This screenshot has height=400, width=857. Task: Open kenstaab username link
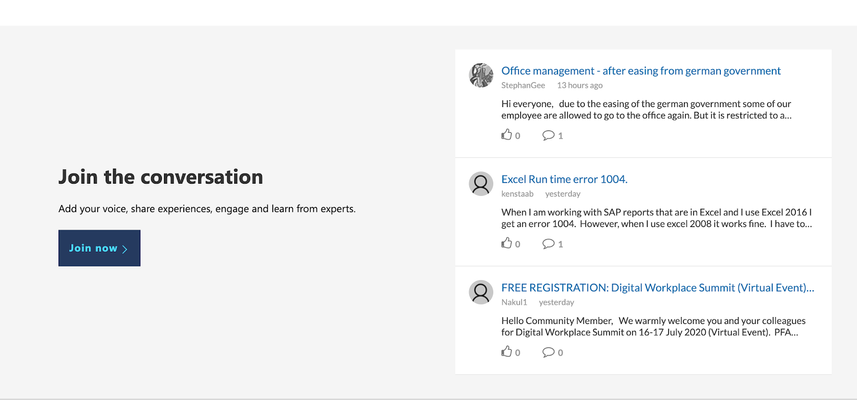point(517,194)
